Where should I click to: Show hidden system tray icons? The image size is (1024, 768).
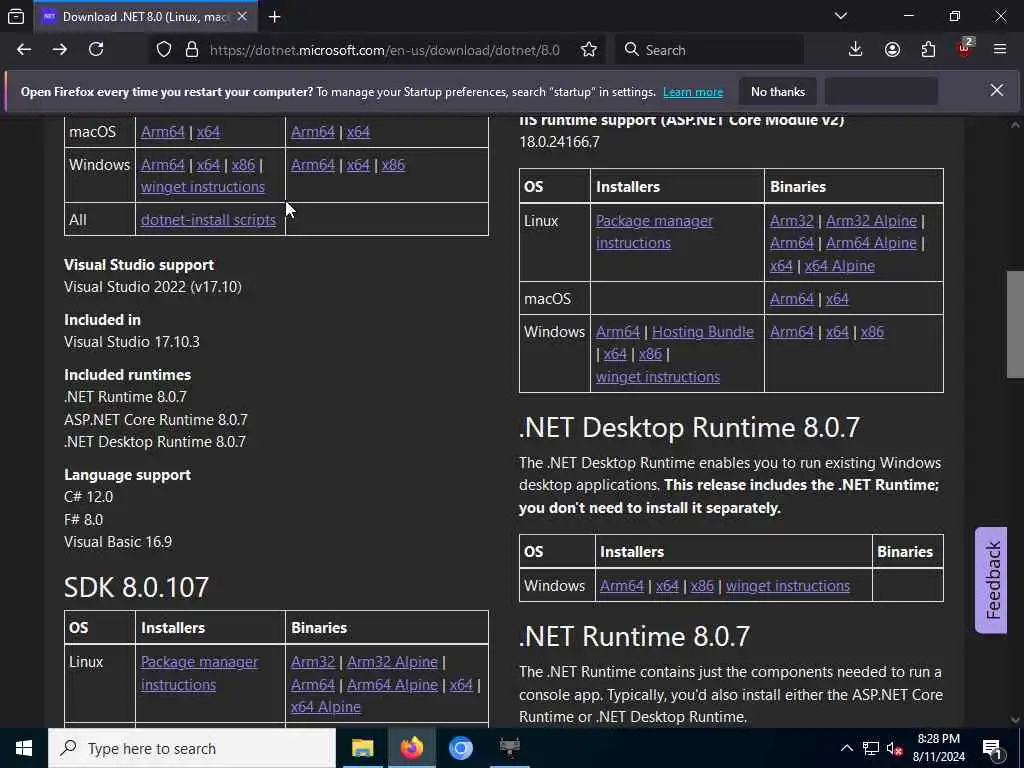click(x=846, y=748)
